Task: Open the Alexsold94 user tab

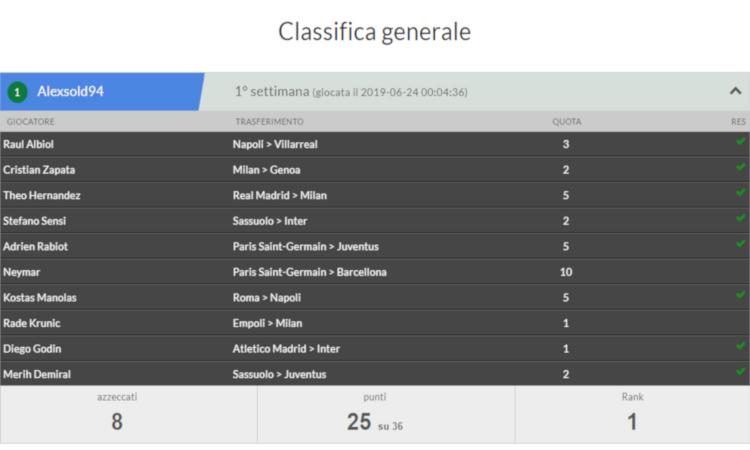Action: (x=101, y=92)
